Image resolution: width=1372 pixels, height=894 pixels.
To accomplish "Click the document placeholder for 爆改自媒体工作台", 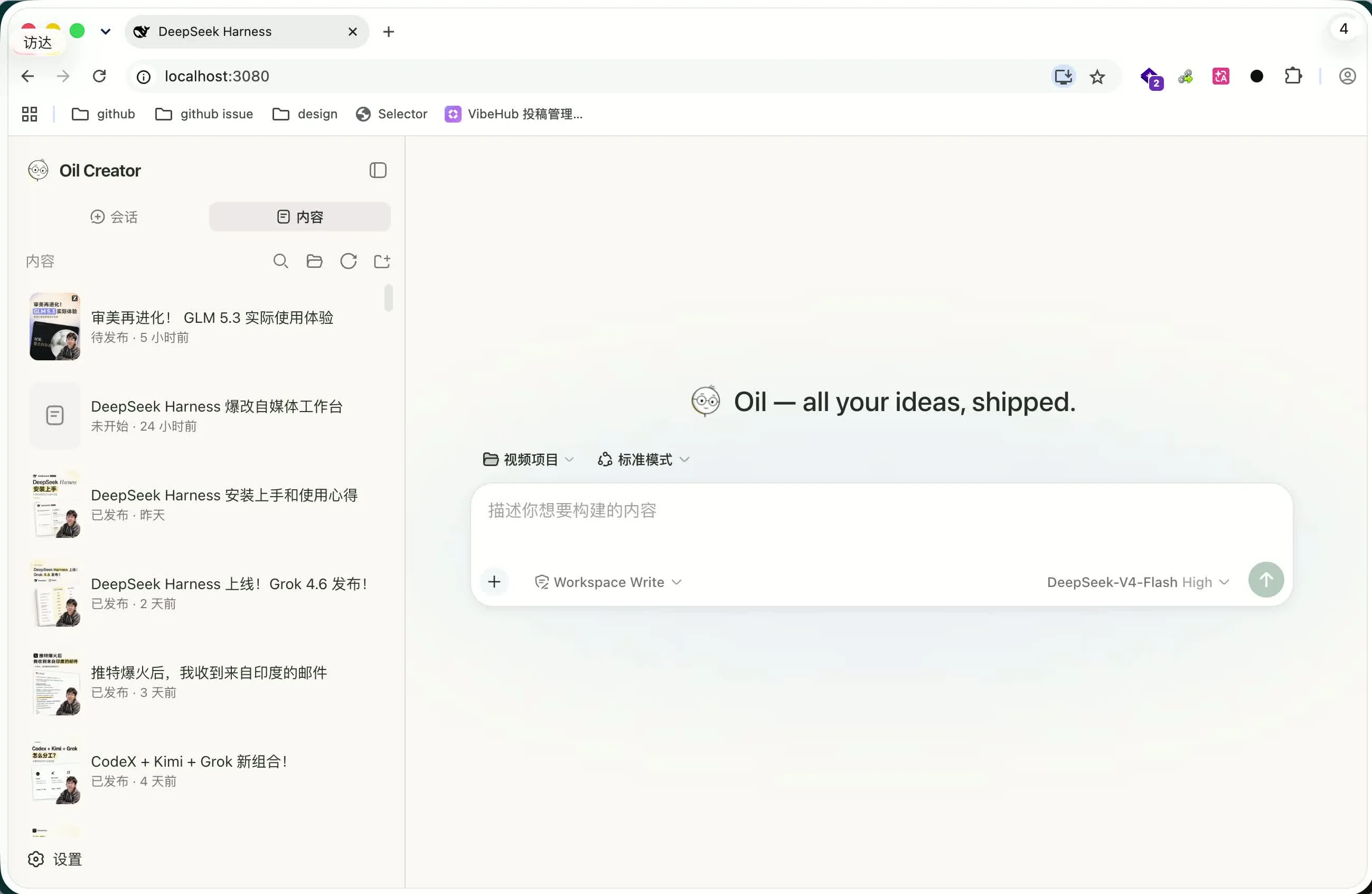I will click(x=55, y=415).
